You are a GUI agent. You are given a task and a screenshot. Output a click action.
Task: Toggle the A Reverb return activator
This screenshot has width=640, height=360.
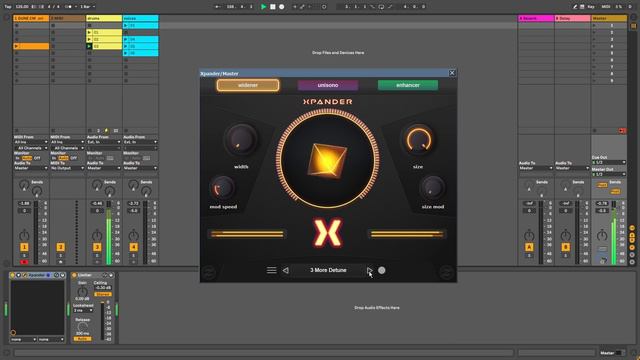[529, 247]
